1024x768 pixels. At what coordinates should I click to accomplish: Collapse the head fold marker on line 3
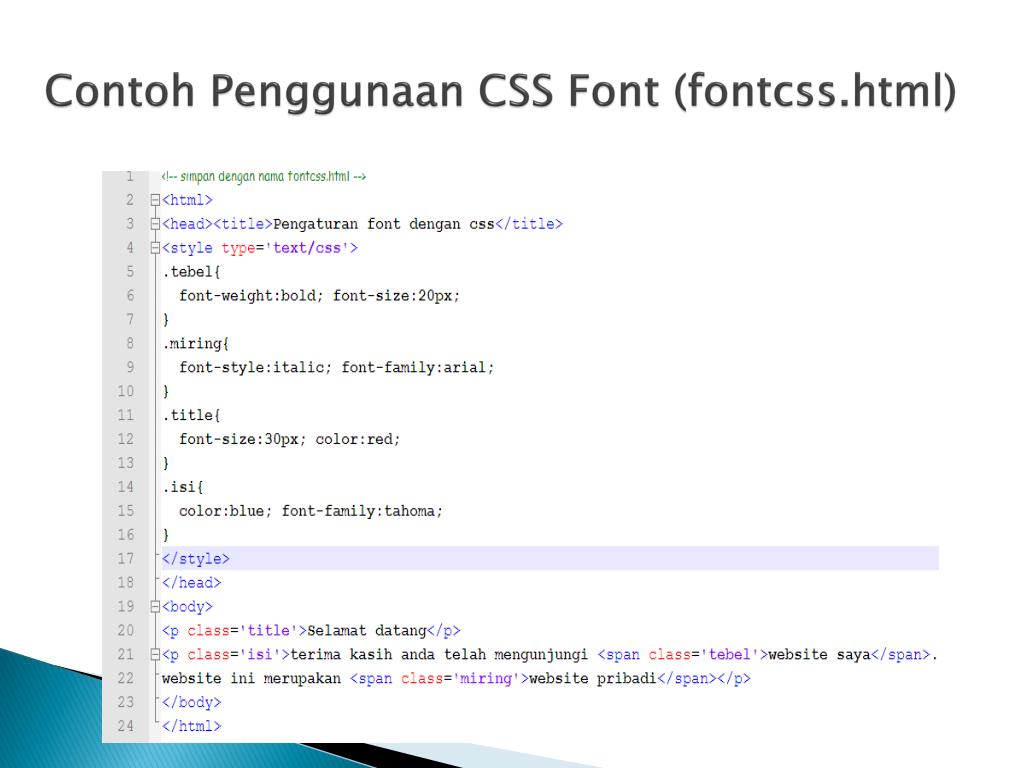[155, 224]
